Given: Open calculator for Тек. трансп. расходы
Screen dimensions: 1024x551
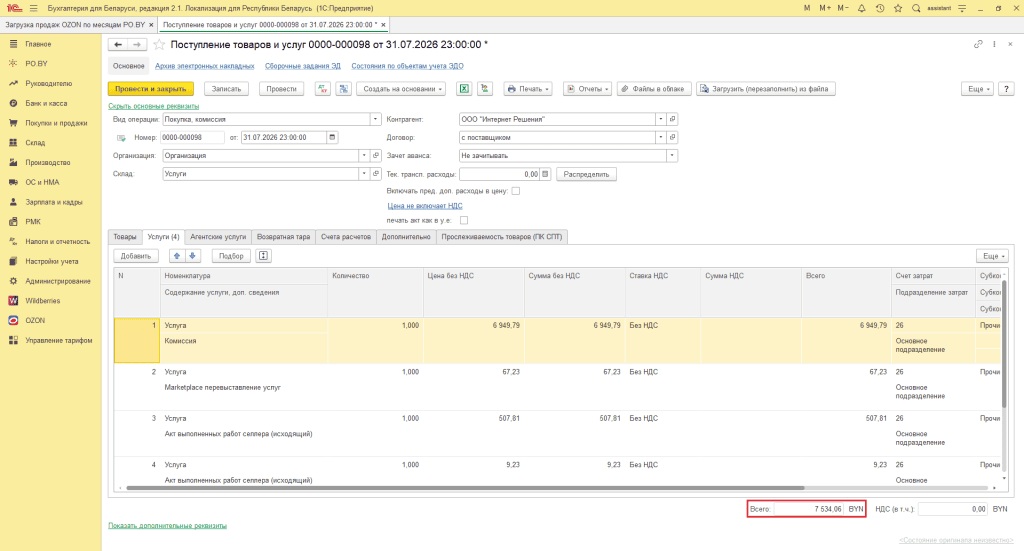Looking at the screenshot, I should tap(545, 174).
